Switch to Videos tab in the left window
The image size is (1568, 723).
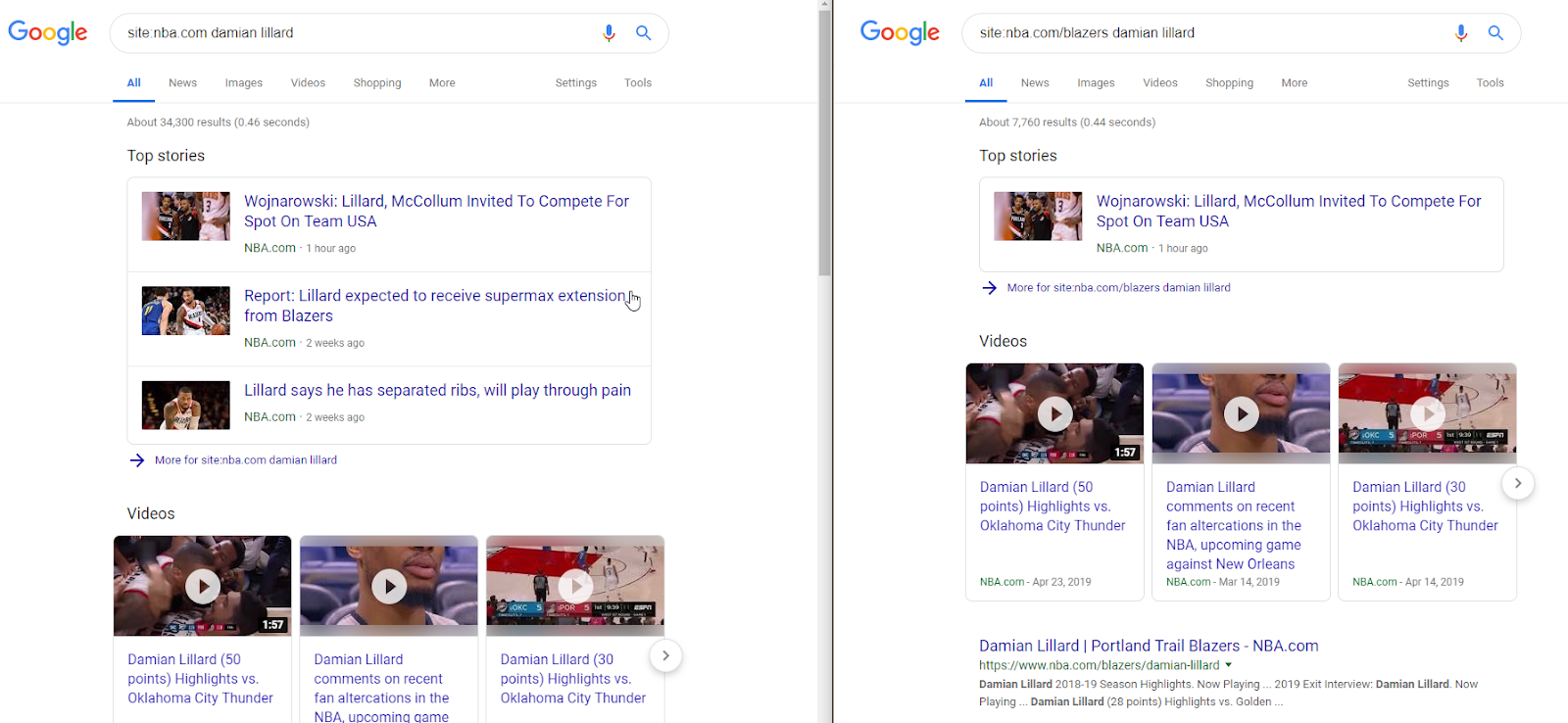308,83
